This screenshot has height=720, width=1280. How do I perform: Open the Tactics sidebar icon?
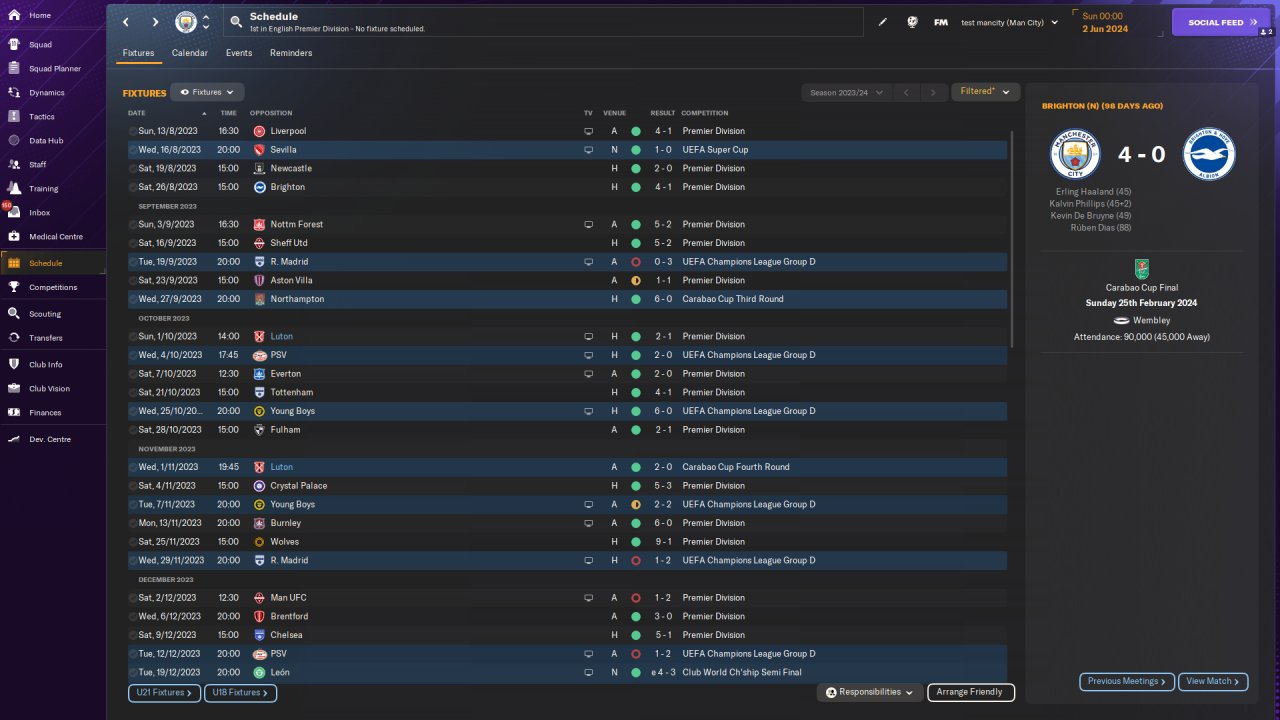14,116
